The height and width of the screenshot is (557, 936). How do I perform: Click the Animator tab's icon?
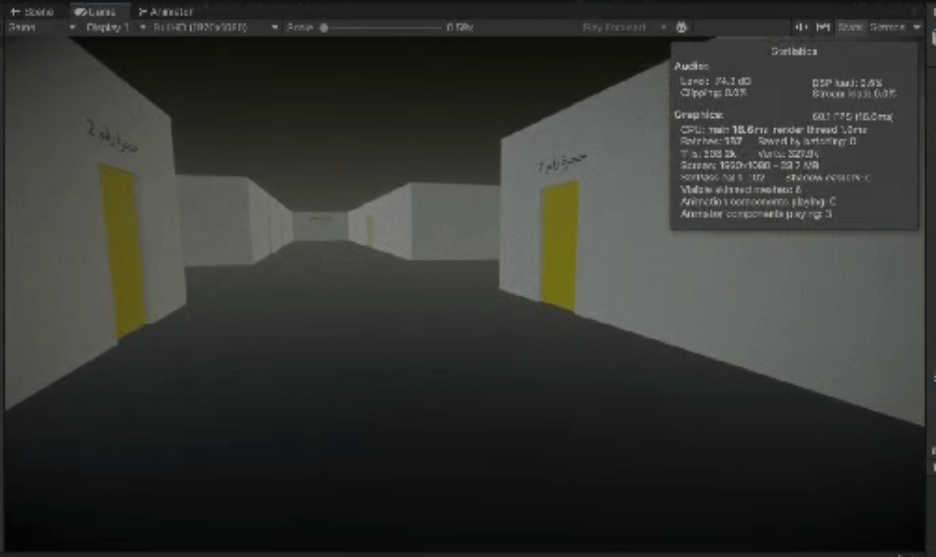coord(143,11)
